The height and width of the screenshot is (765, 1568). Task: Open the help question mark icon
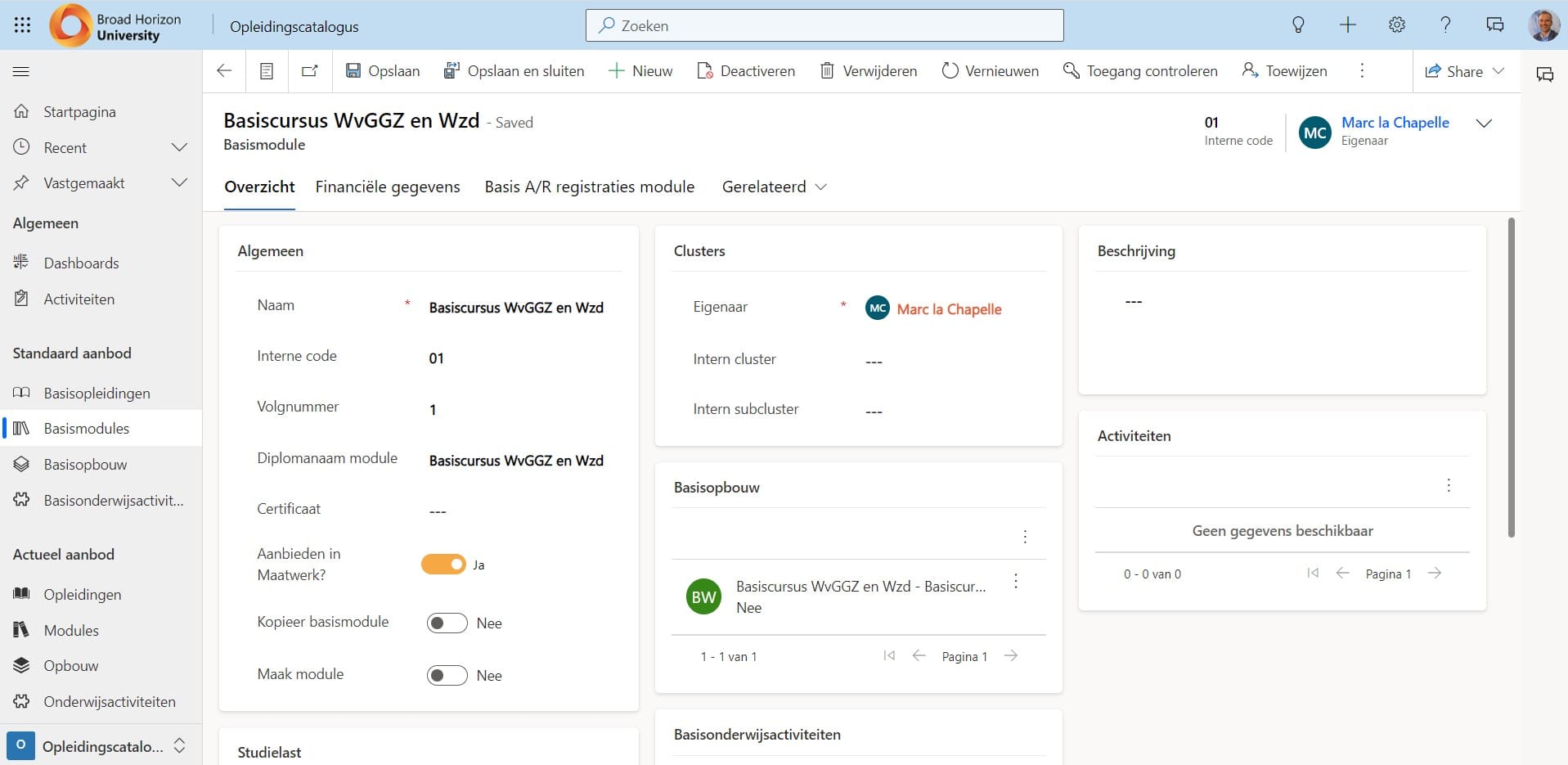(1445, 25)
